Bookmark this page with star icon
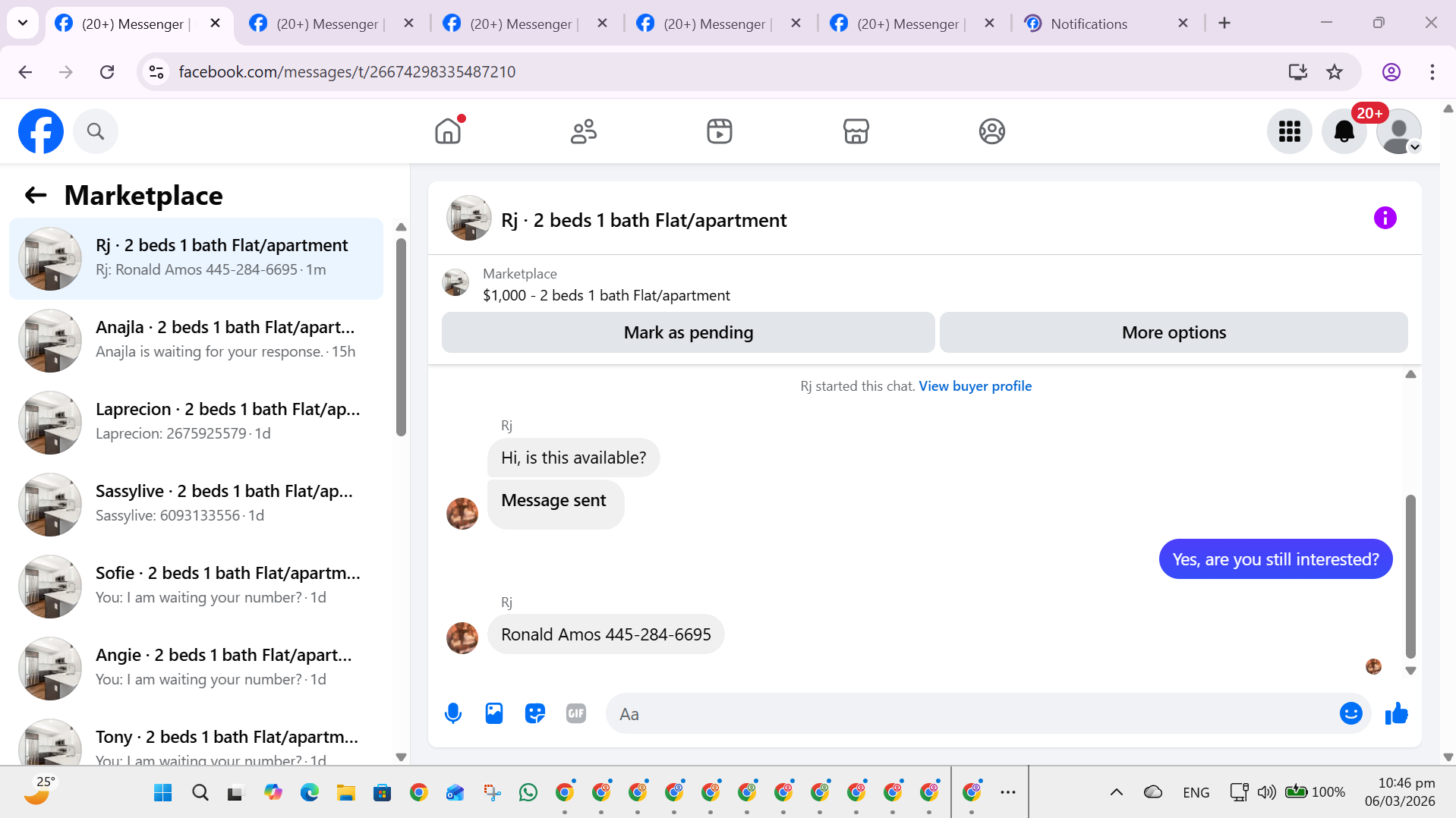1456x818 pixels. 1334,72
